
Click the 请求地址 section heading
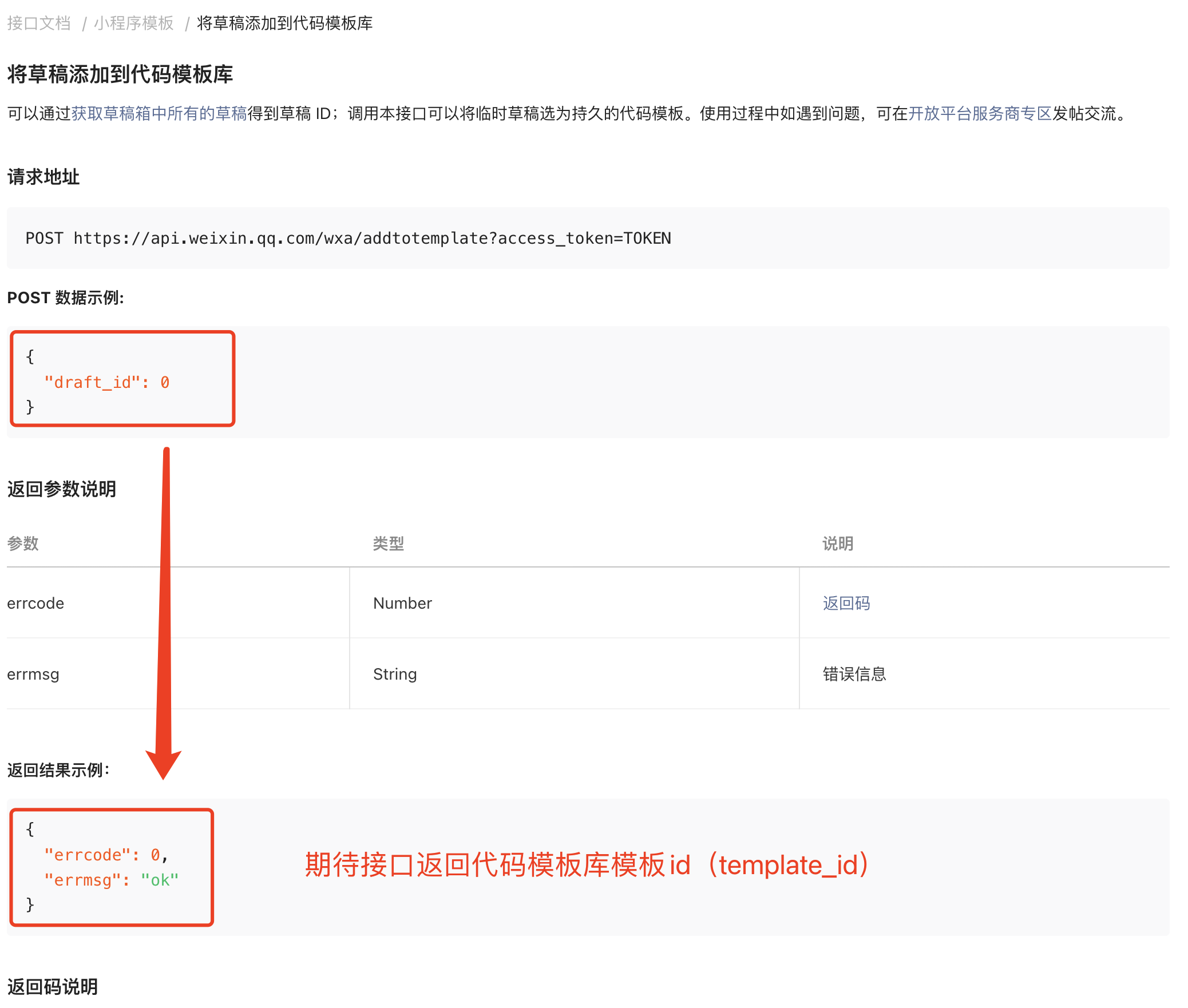tap(43, 177)
